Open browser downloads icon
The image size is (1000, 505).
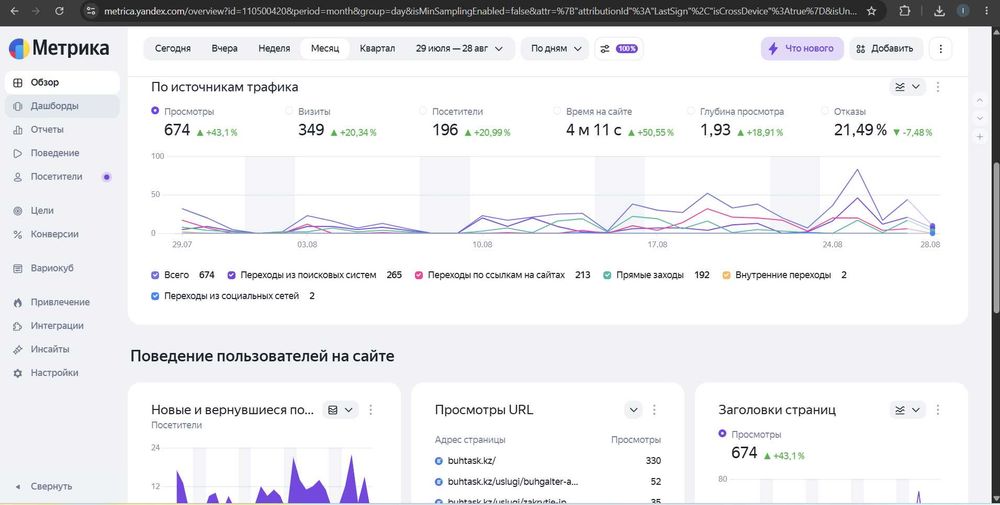[x=939, y=11]
